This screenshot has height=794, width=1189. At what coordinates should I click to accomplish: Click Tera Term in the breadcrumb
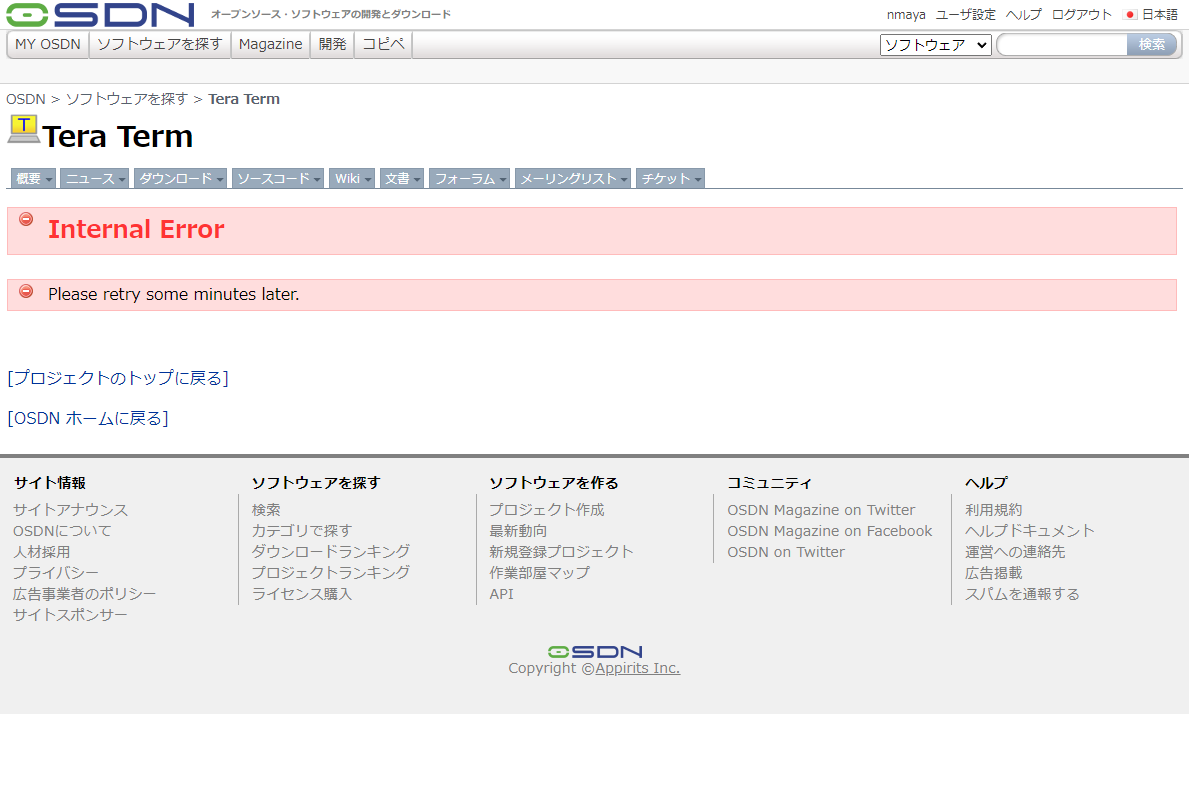coord(244,99)
